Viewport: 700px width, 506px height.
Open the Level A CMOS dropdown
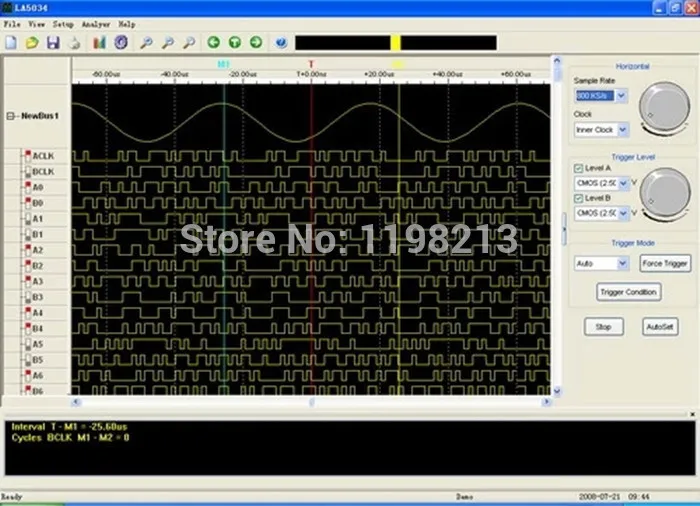point(624,183)
